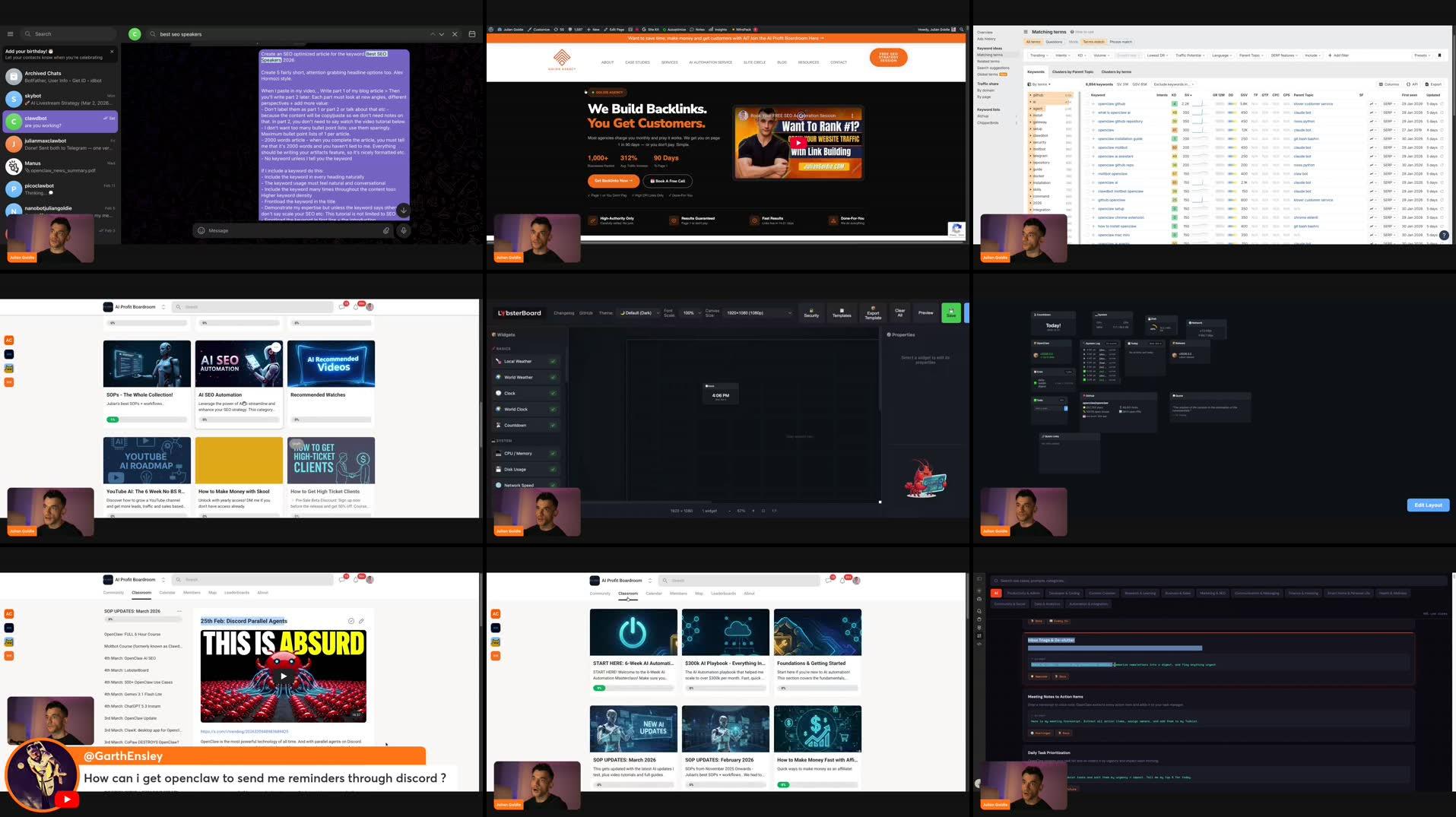Image resolution: width=1456 pixels, height=817 pixels.
Task: Toggle off the Disk Usage widget
Action: 551,469
